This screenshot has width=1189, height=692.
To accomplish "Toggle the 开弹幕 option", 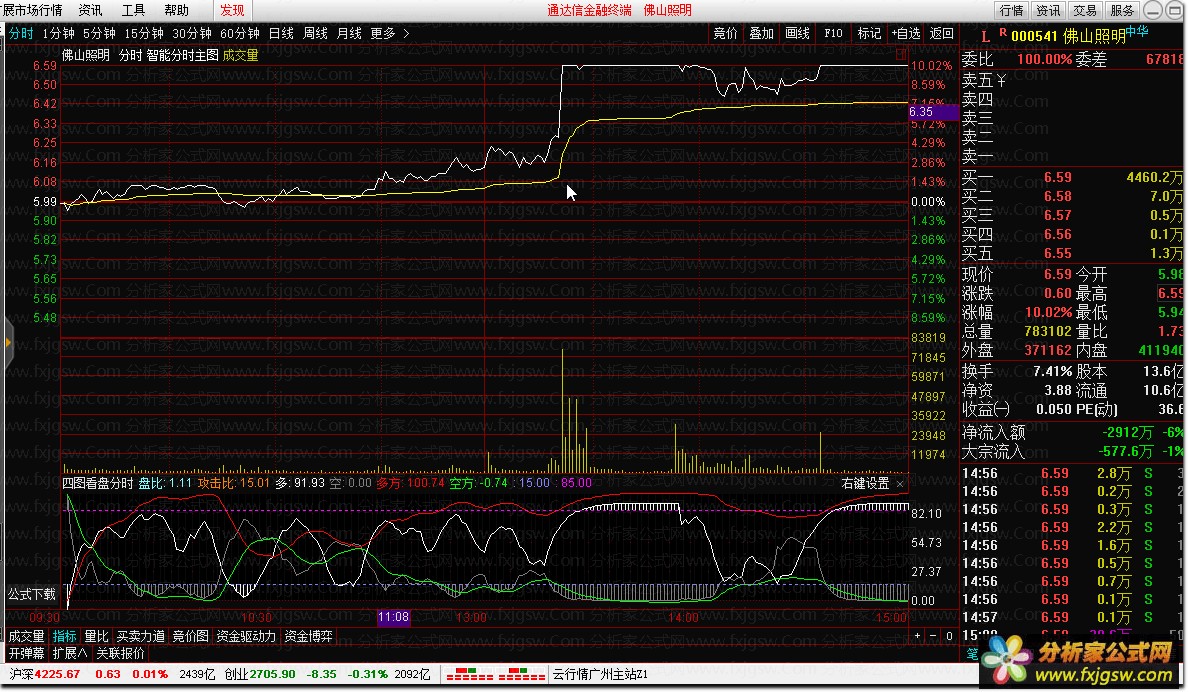I will coord(27,653).
